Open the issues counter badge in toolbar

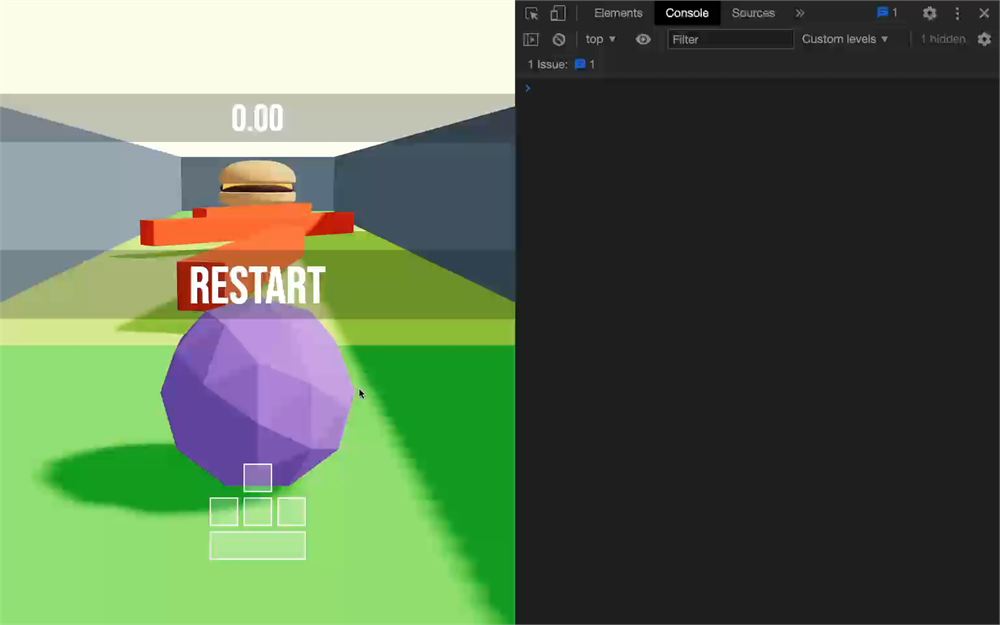pos(887,13)
